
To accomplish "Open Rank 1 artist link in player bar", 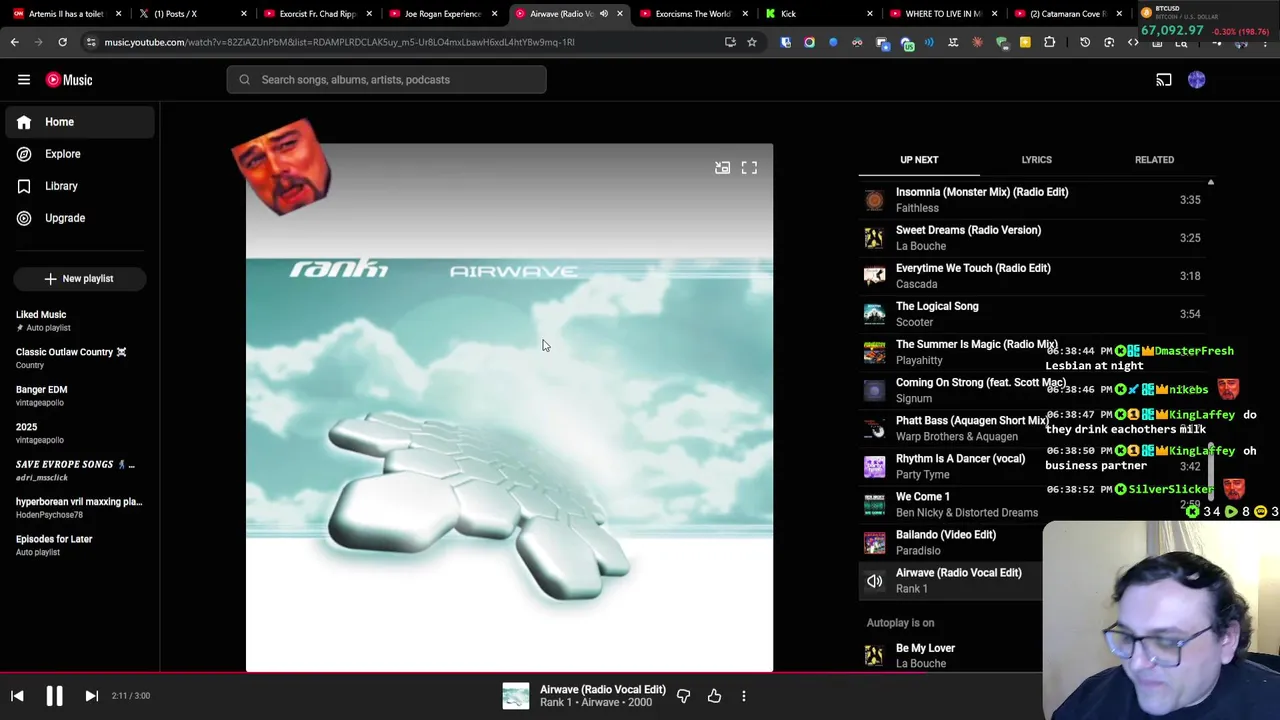I will [x=554, y=703].
